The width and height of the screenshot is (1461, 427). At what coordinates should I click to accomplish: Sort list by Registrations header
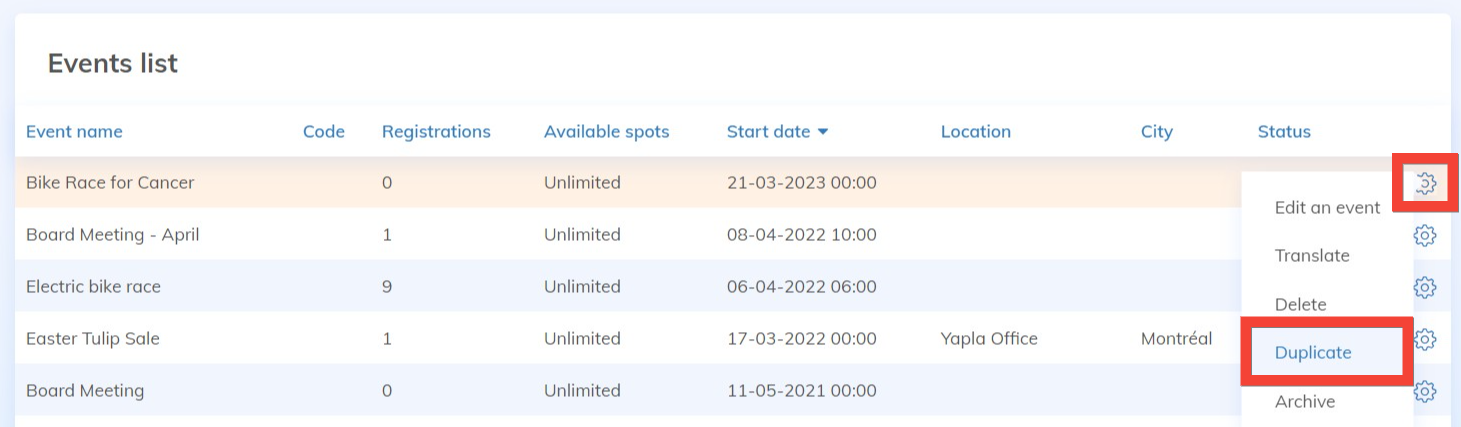click(x=436, y=132)
